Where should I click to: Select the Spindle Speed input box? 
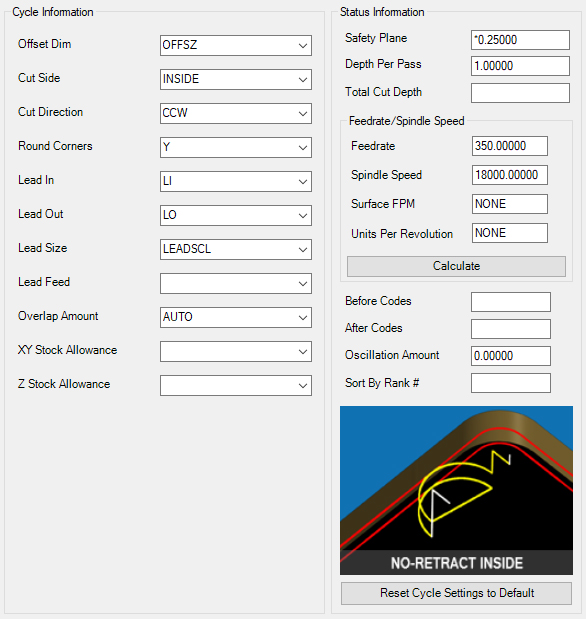tap(509, 175)
